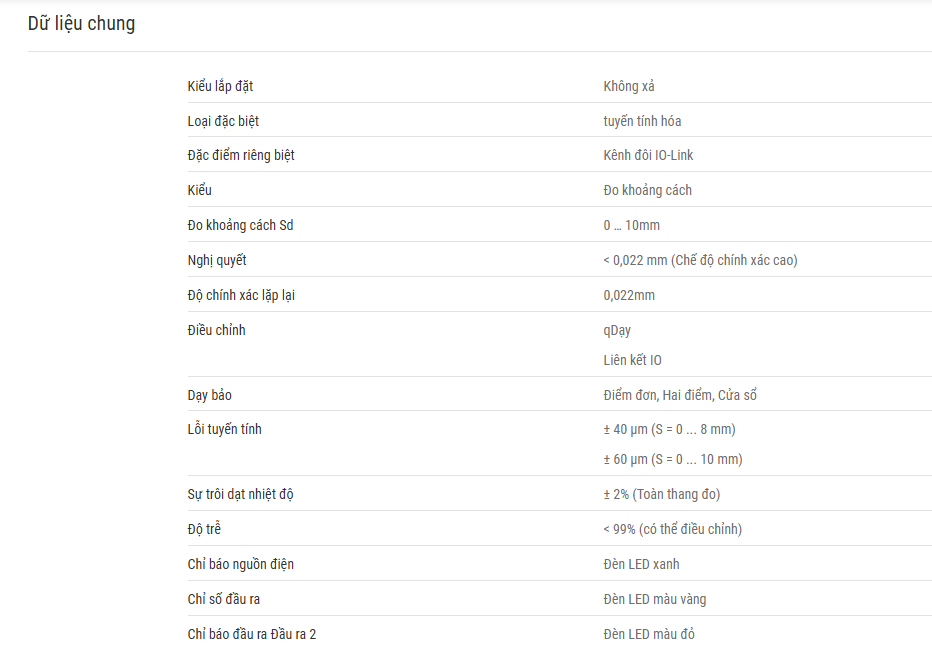
Task: Select the 'Kênh đôi IO-Link' value
Action: 648,155
